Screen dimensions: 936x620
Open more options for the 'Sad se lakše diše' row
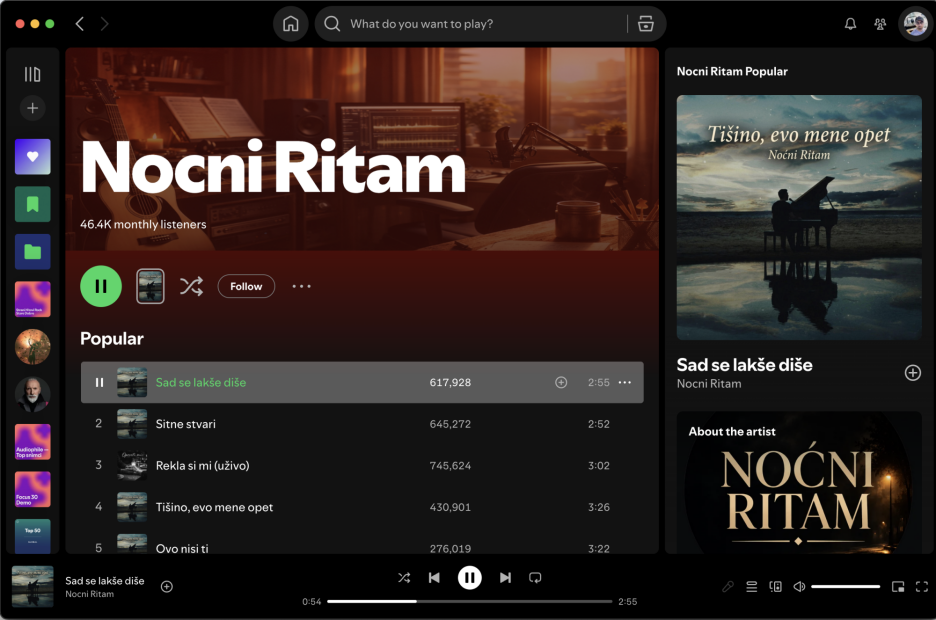[624, 383]
